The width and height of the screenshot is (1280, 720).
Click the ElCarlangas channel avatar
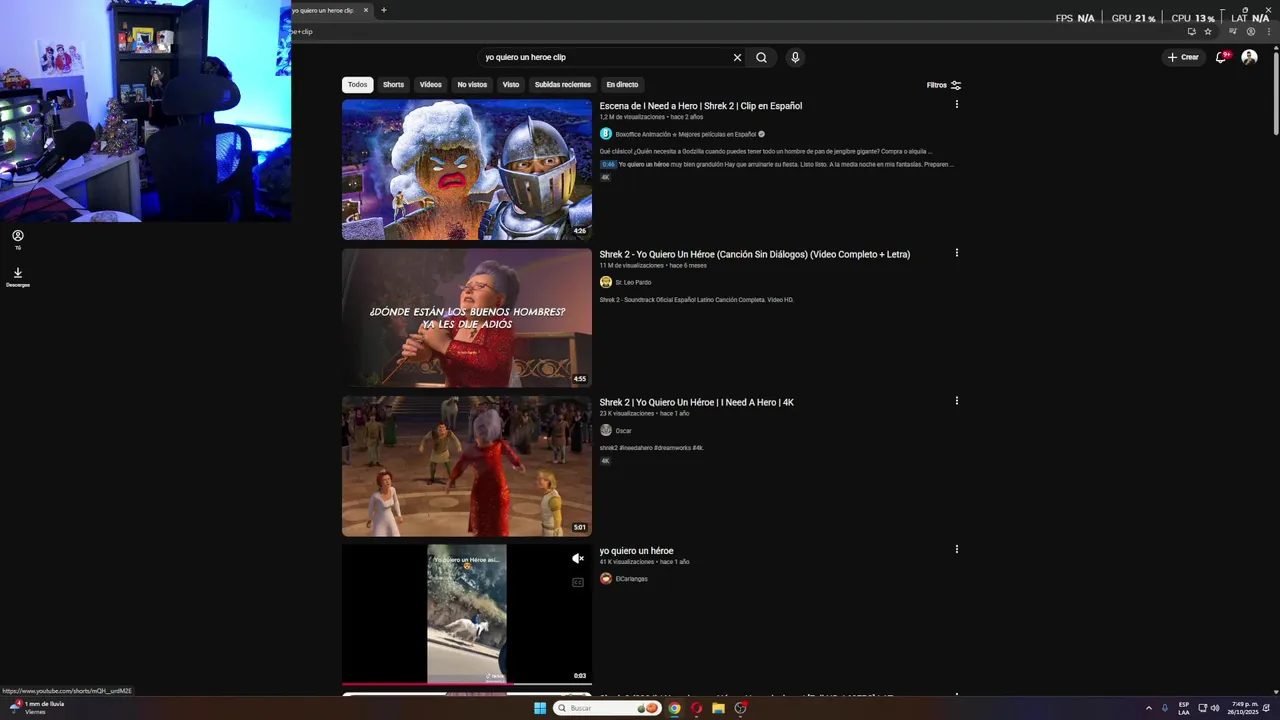click(605, 578)
